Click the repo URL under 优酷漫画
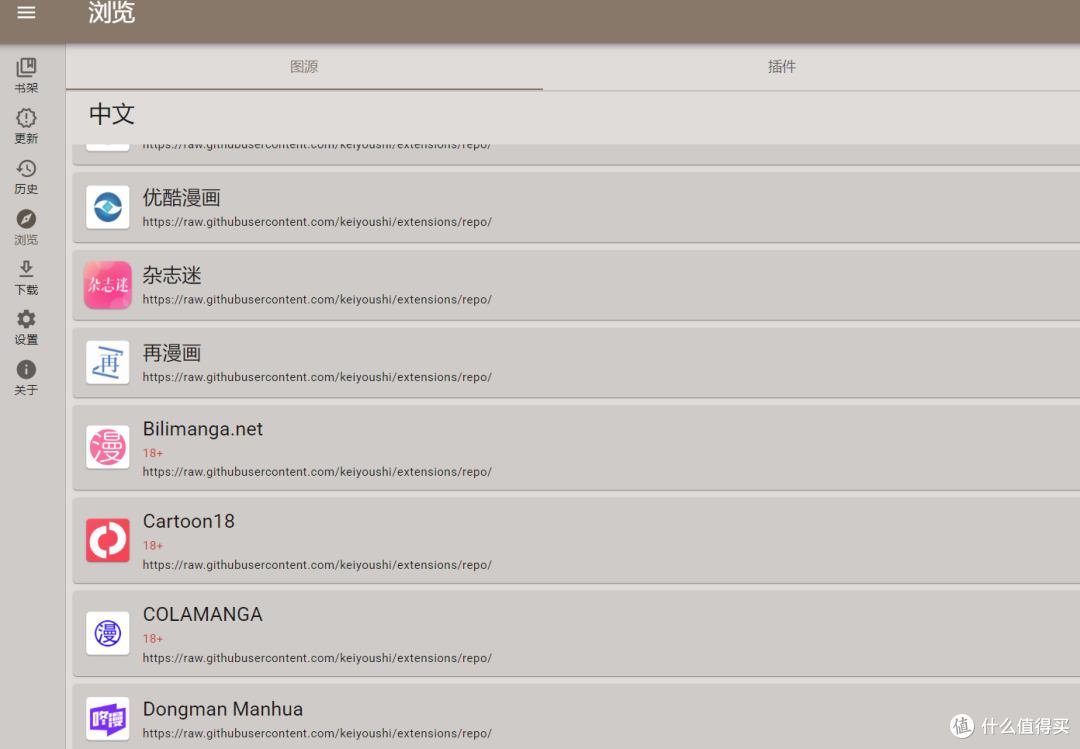Viewport: 1080px width, 749px height. (317, 222)
